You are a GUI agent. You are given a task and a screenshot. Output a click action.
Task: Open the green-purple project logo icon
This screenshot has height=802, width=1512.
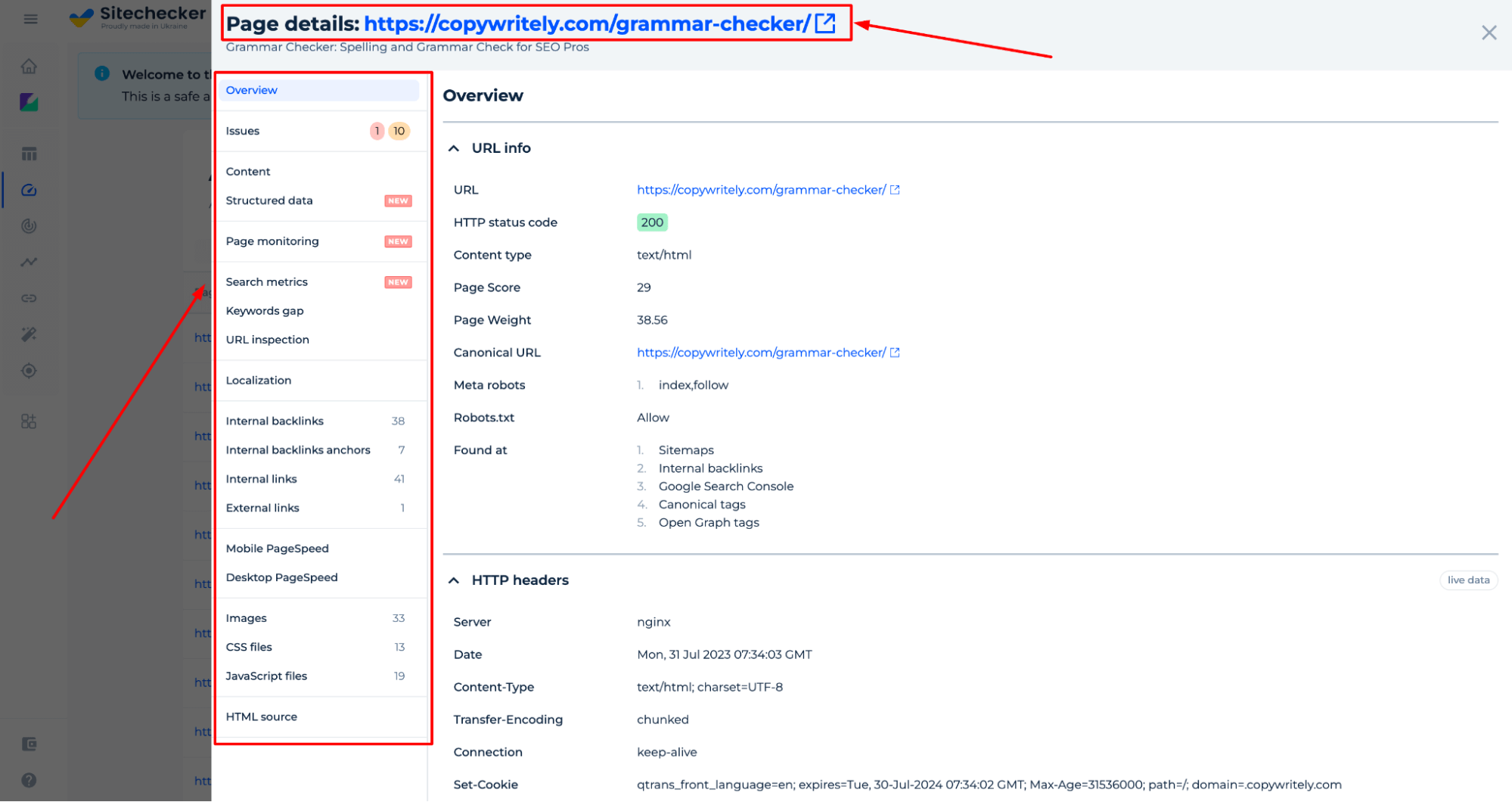[29, 102]
